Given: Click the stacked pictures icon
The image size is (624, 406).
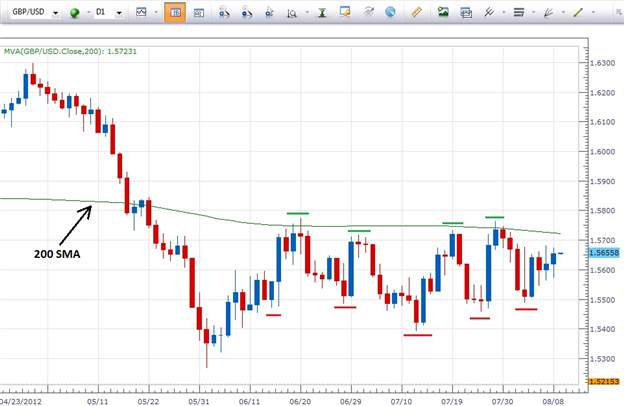Looking at the screenshot, I should click(x=466, y=13).
